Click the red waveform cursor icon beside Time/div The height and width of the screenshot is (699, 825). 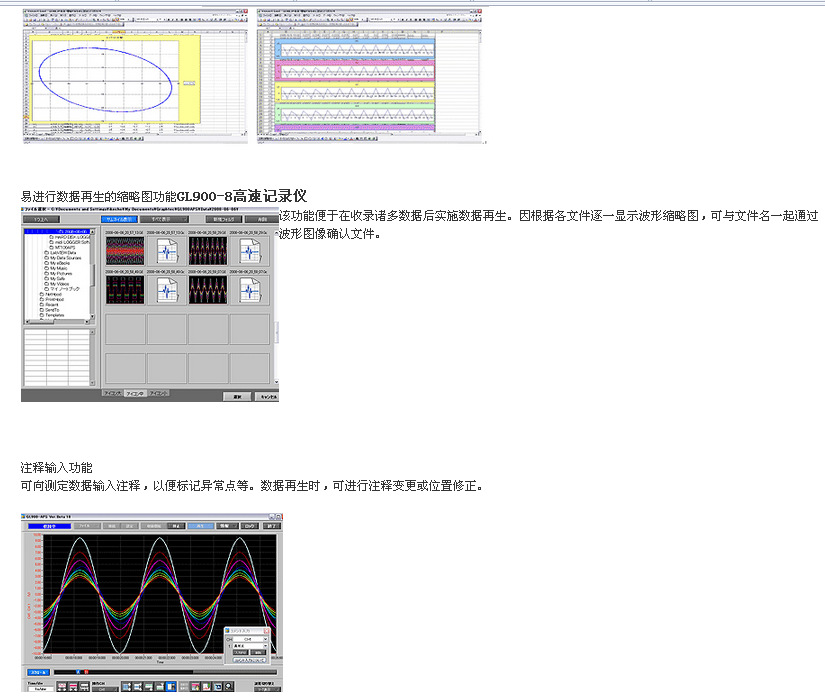point(62,686)
